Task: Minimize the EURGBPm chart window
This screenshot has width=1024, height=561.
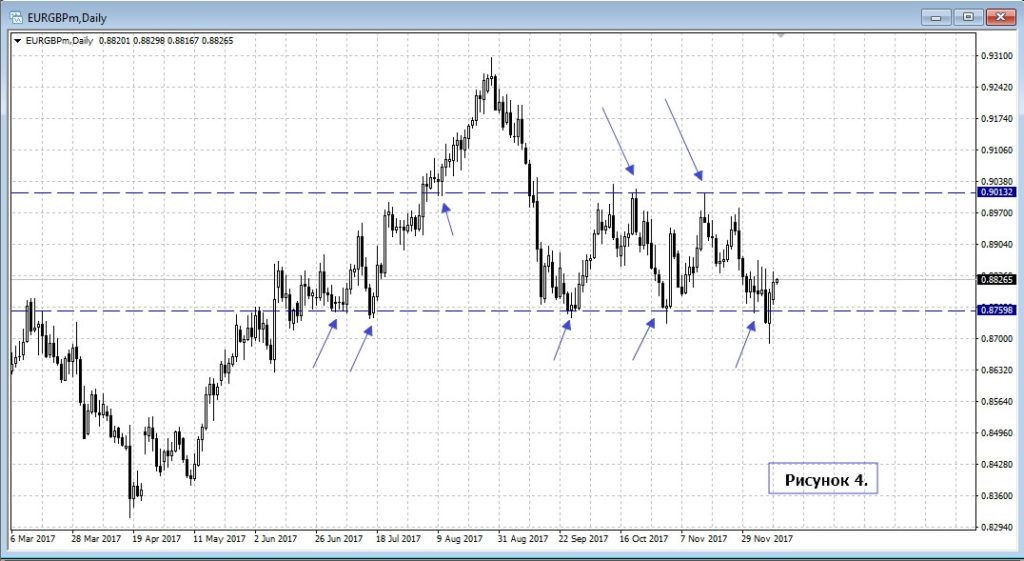Action: tap(935, 16)
